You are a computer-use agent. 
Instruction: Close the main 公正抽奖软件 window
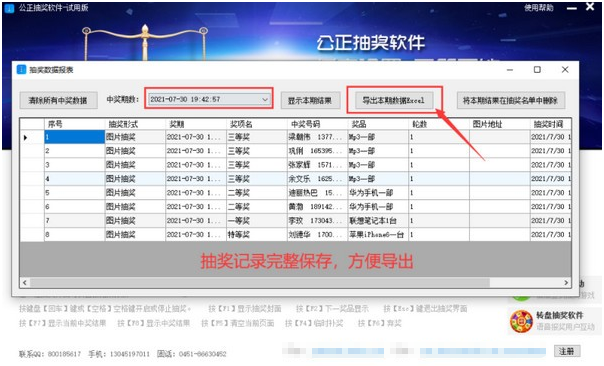point(590,7)
